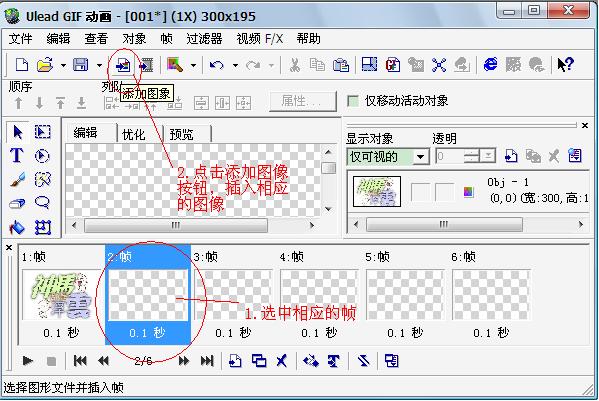The width and height of the screenshot is (599, 401).
Task: Open the Save dropdown arrow
Action: point(99,65)
